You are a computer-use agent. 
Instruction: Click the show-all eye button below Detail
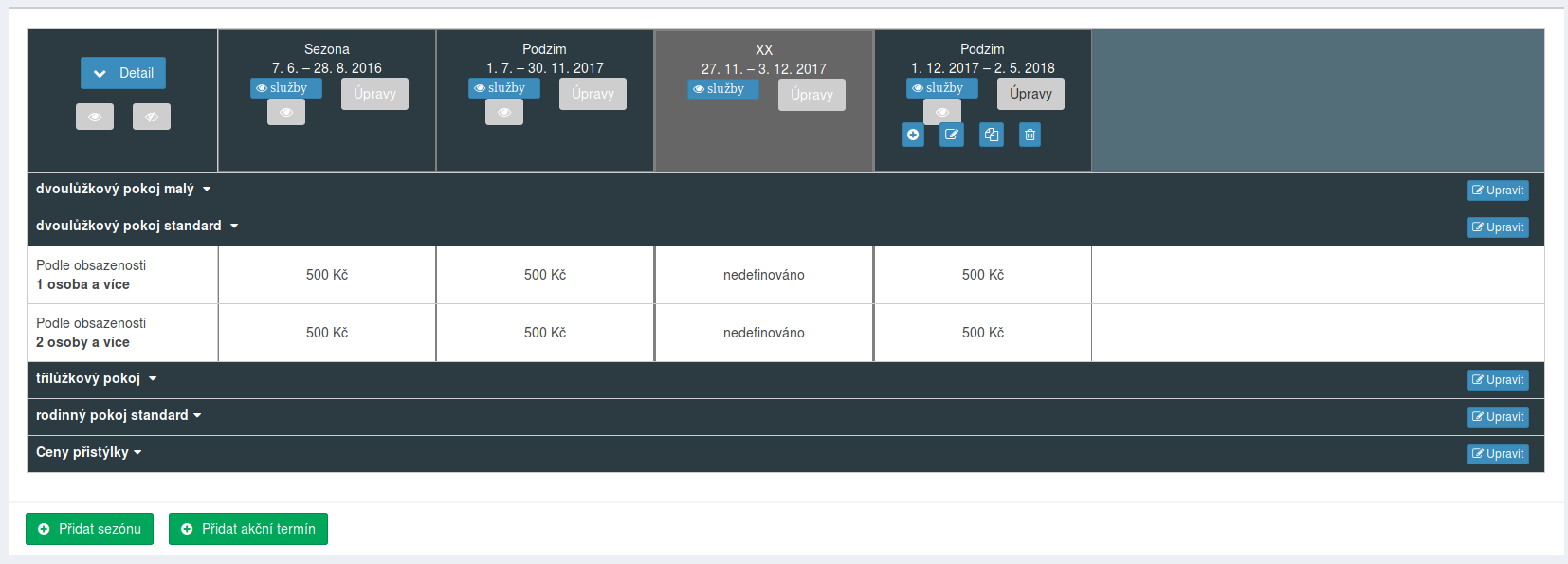point(95,117)
